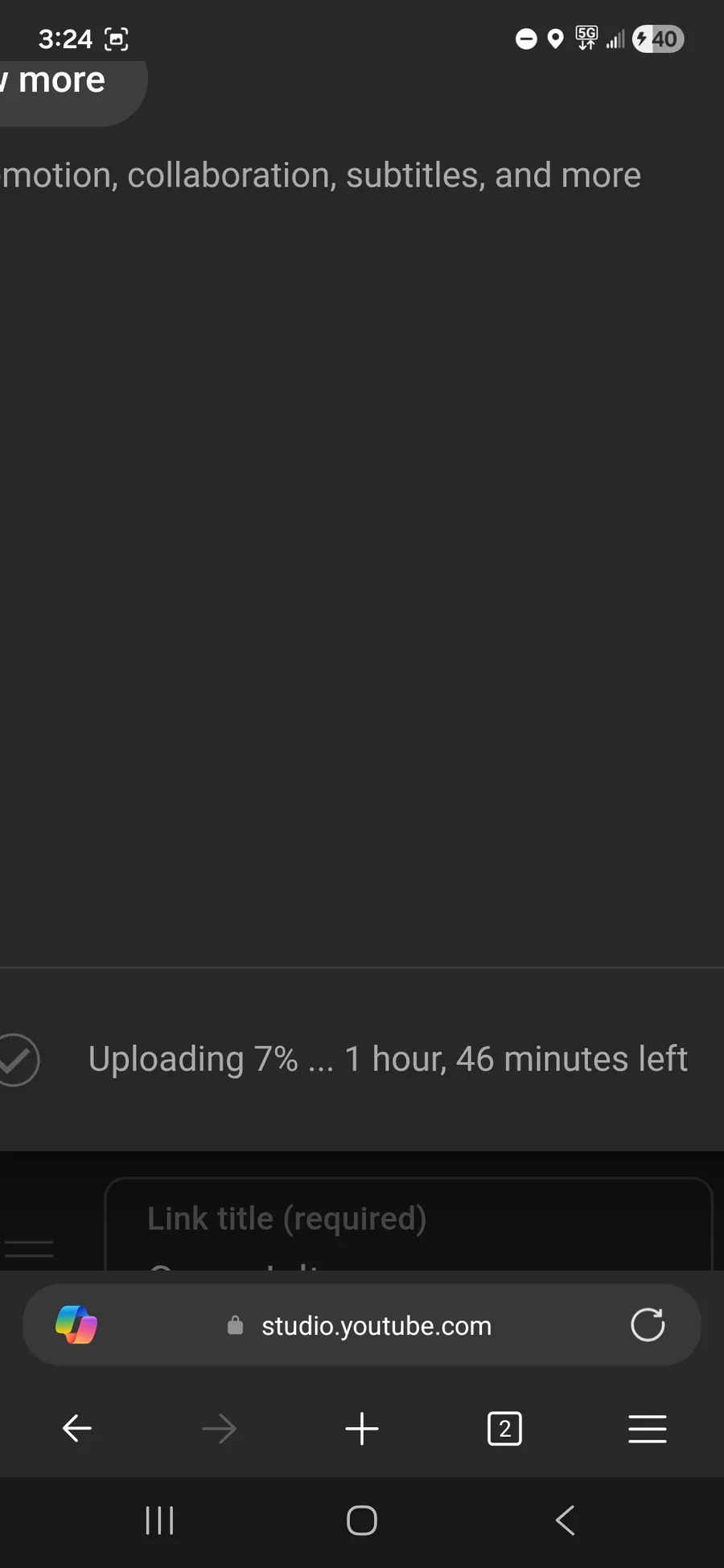This screenshot has height=1568, width=724.
Task: Tap the Uploading 7% status text
Action: point(387,1059)
